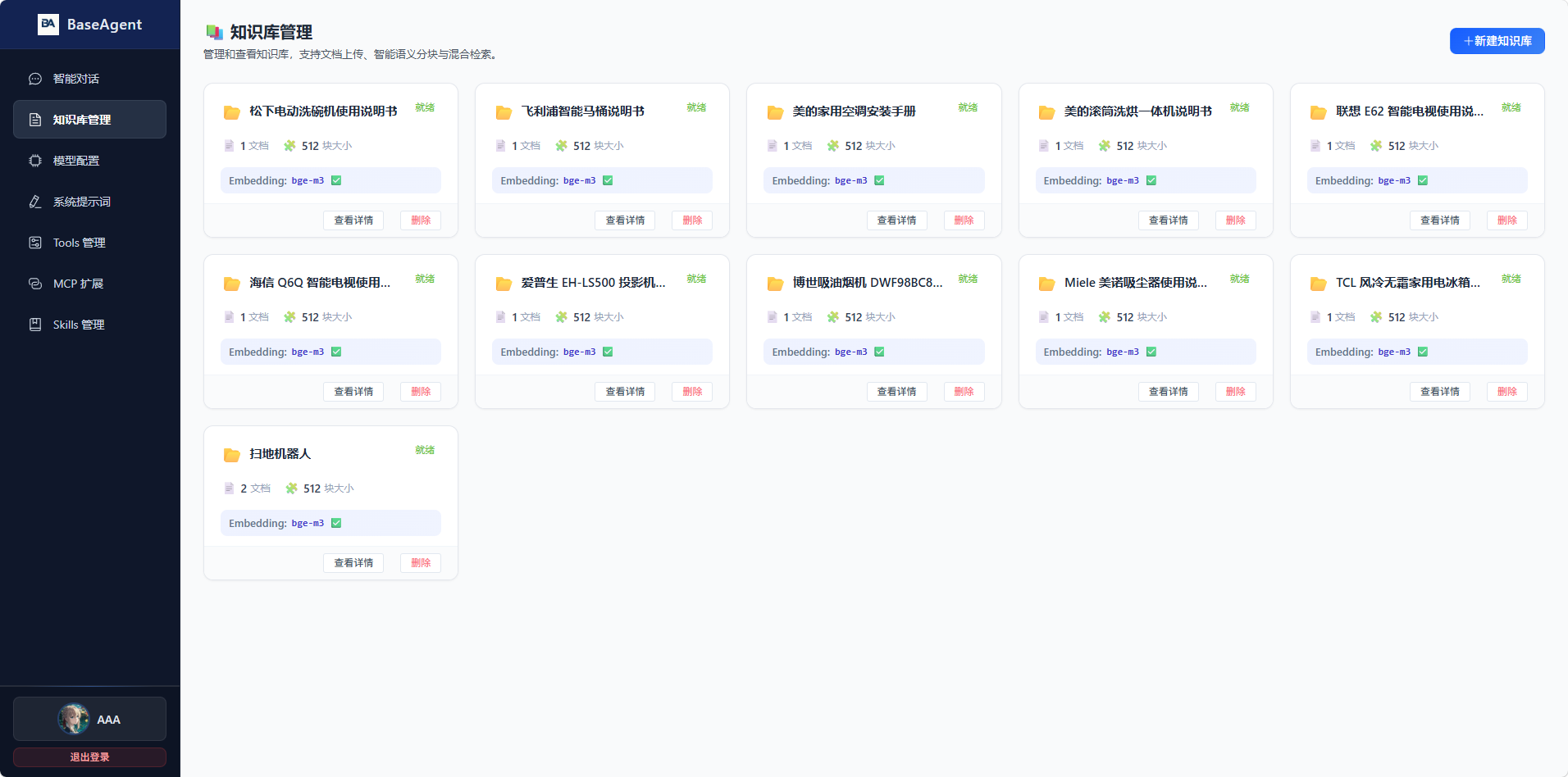Click embedding checkmark in 美的家用空调 card
Image resolution: width=1568 pixels, height=777 pixels.
pyautogui.click(x=879, y=180)
